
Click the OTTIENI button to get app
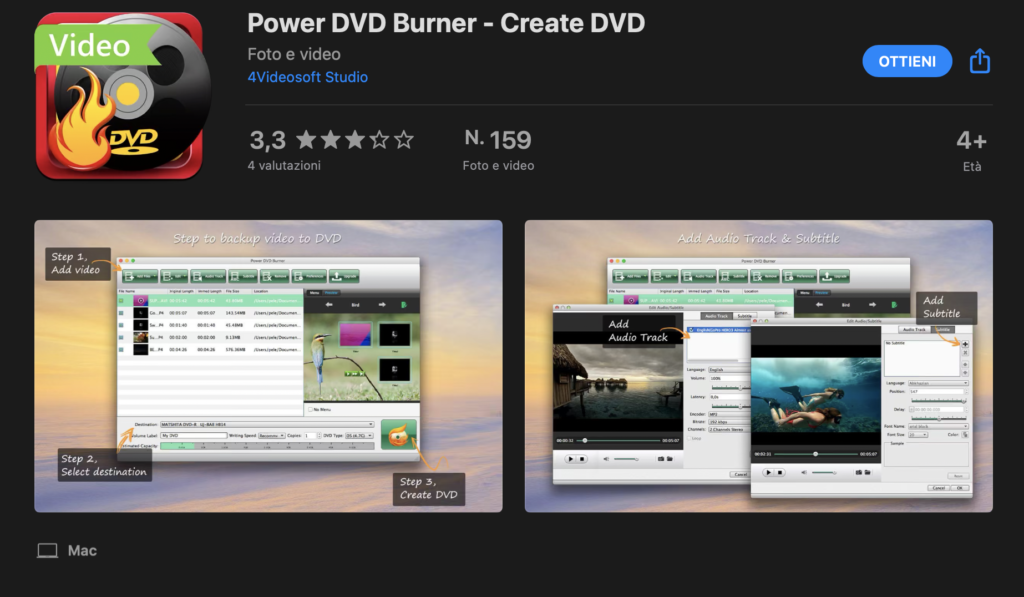[x=907, y=61]
